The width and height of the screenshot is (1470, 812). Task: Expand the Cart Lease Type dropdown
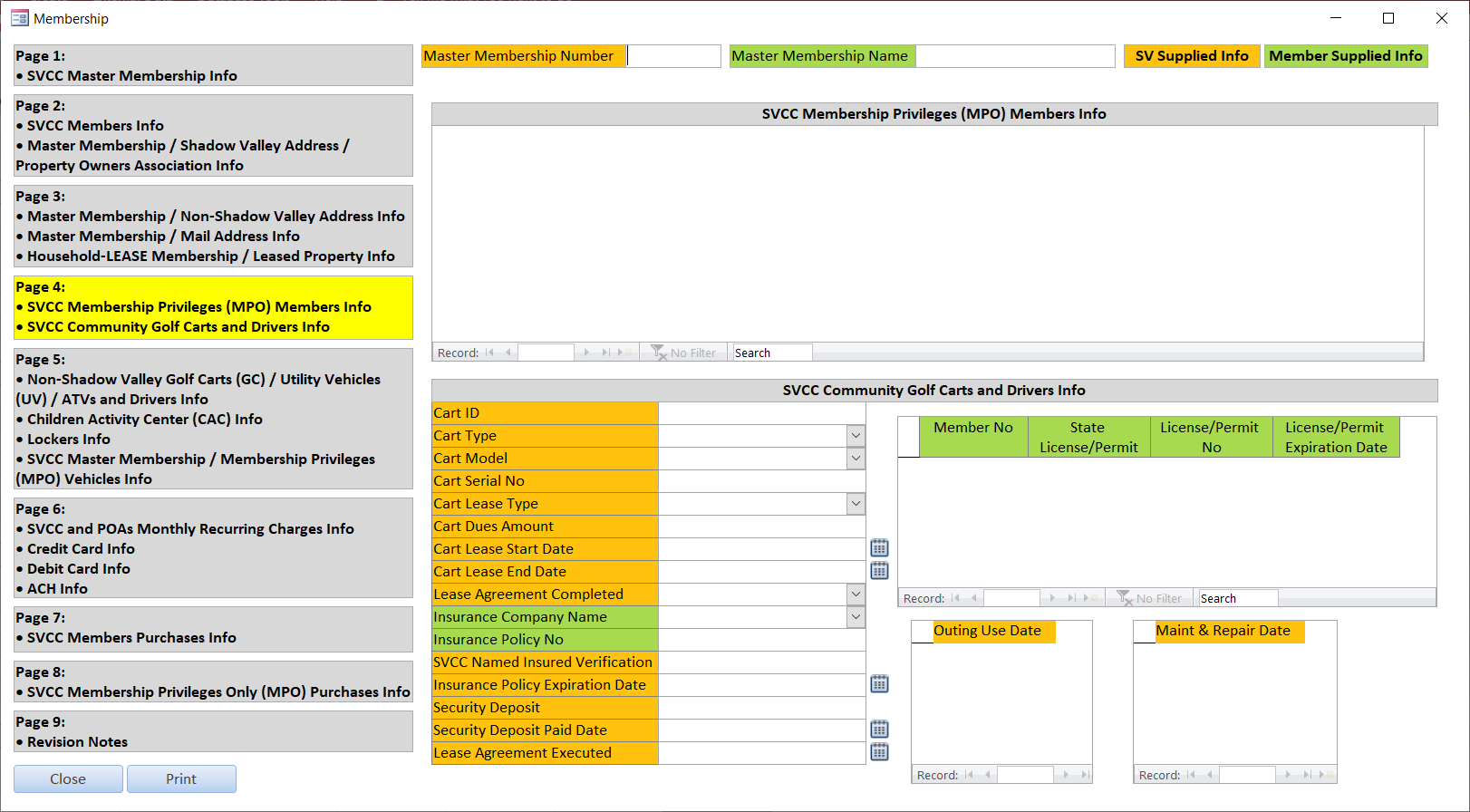[856, 504]
